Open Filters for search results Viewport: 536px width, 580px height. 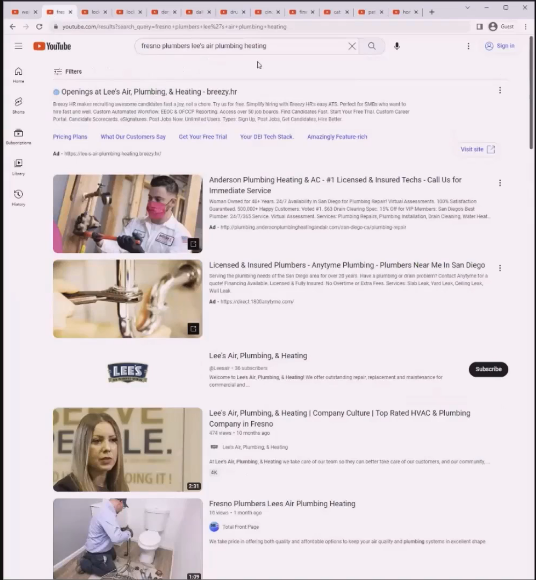coord(68,71)
